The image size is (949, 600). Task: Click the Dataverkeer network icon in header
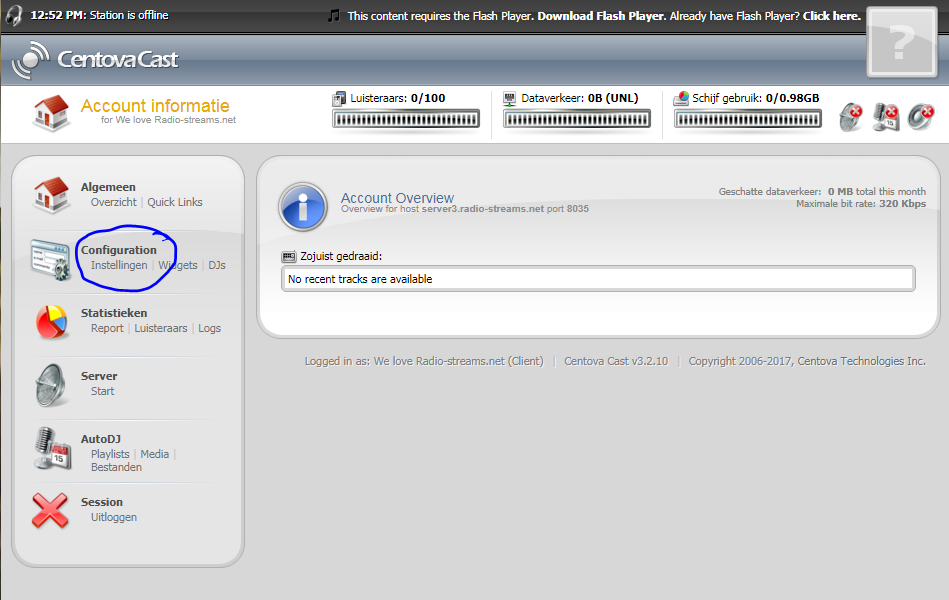click(510, 99)
